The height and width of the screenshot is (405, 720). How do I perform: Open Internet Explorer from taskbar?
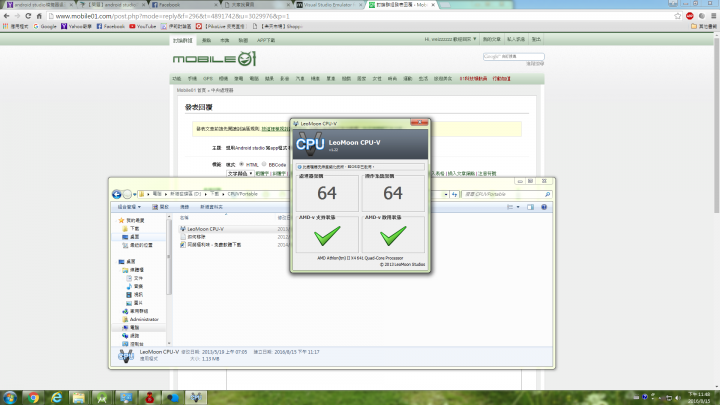point(56,398)
